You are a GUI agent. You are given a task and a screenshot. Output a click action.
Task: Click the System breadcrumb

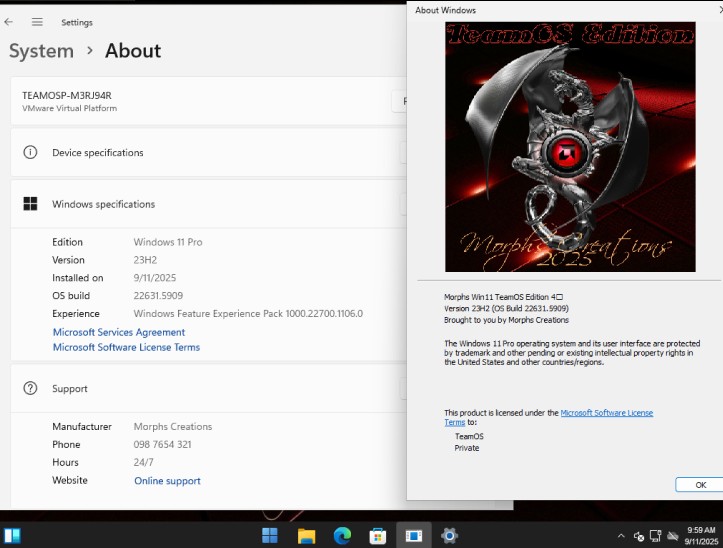41,51
